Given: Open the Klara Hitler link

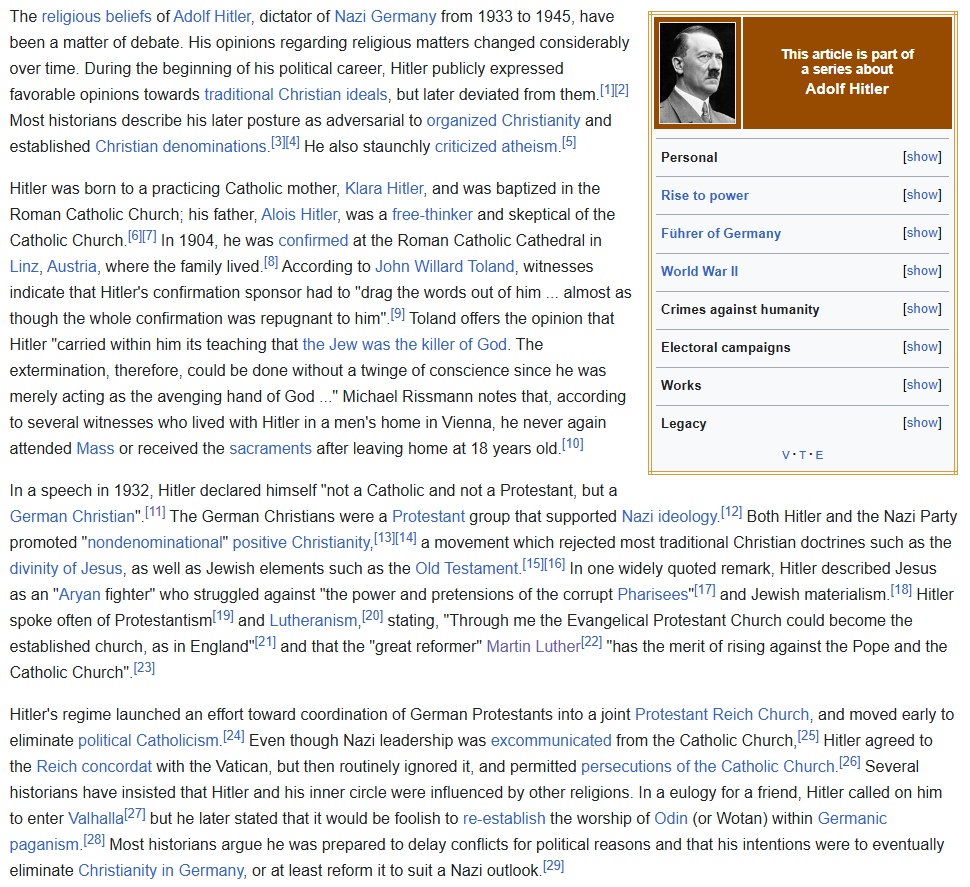Looking at the screenshot, I should [384, 189].
